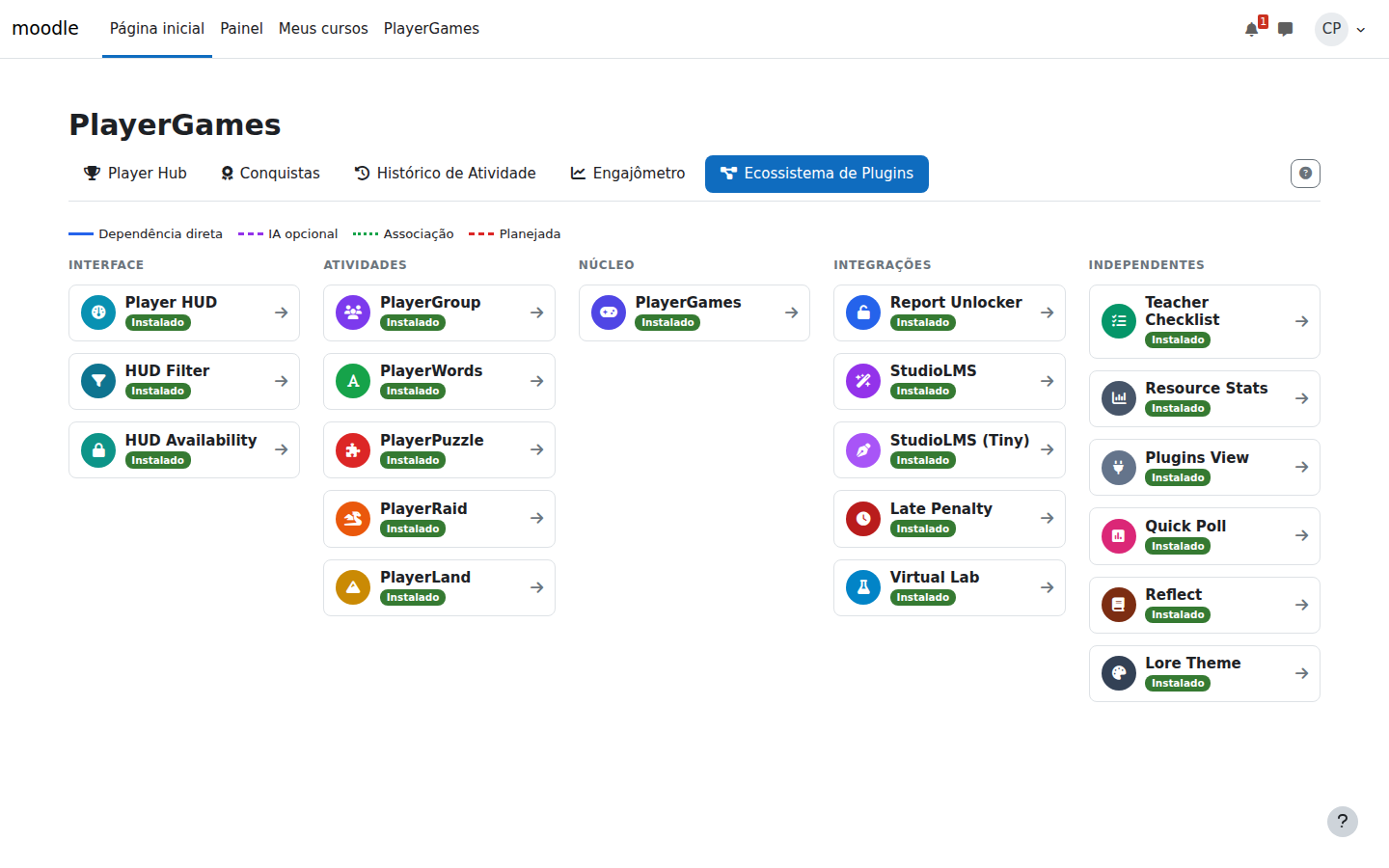Open notifications bell icon
Image resolution: width=1389 pixels, height=868 pixels.
pos(1252,29)
